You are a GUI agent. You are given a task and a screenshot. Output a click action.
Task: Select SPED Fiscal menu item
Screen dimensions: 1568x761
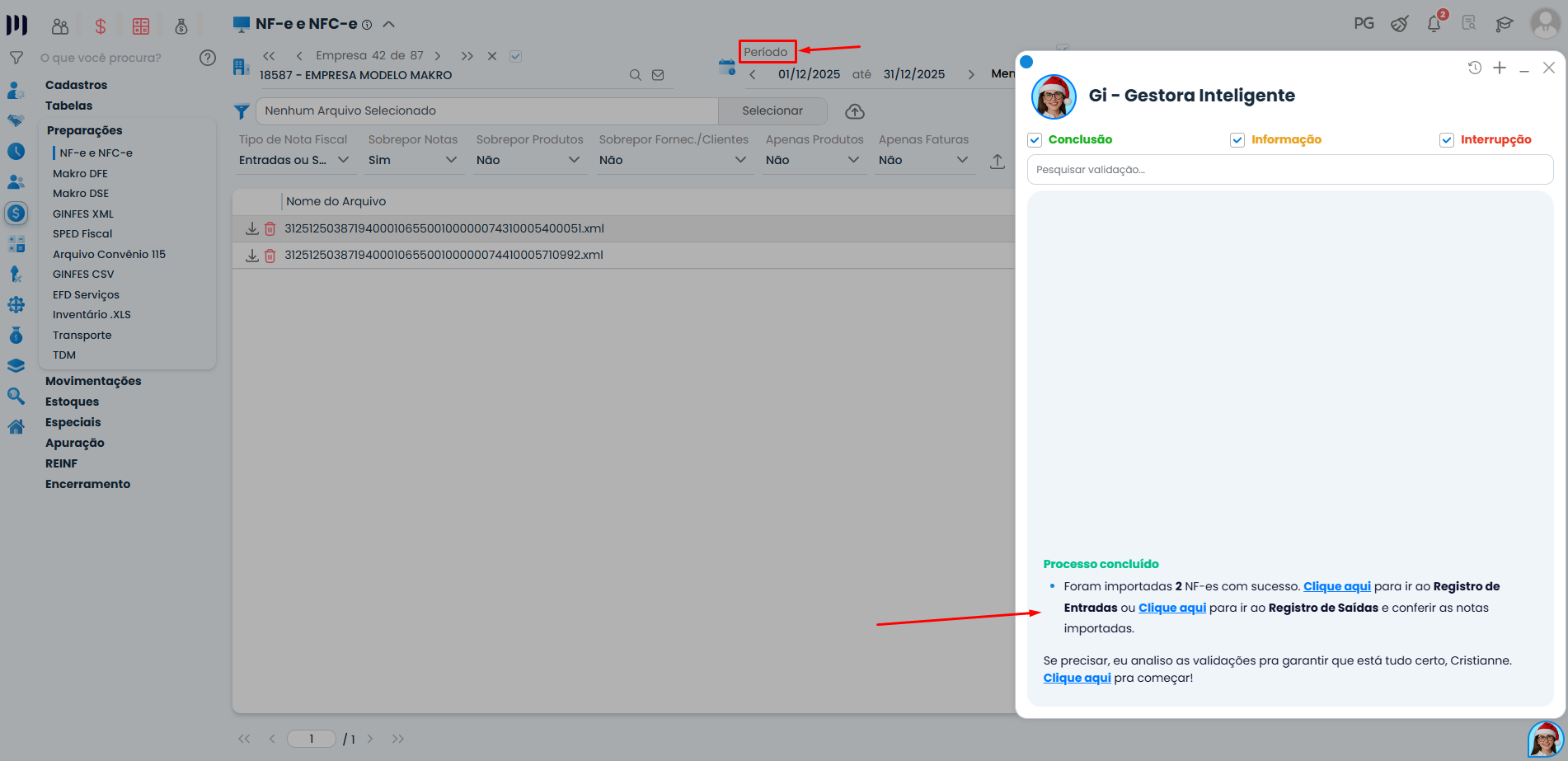82,234
